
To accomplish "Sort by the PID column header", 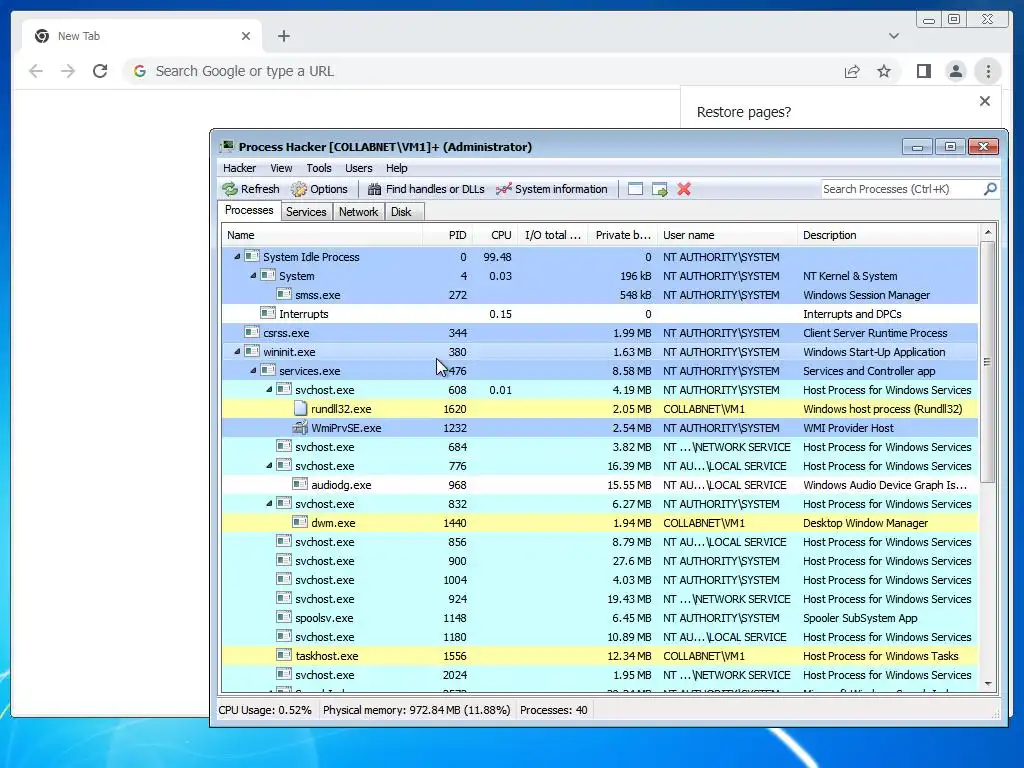I will (x=447, y=235).
